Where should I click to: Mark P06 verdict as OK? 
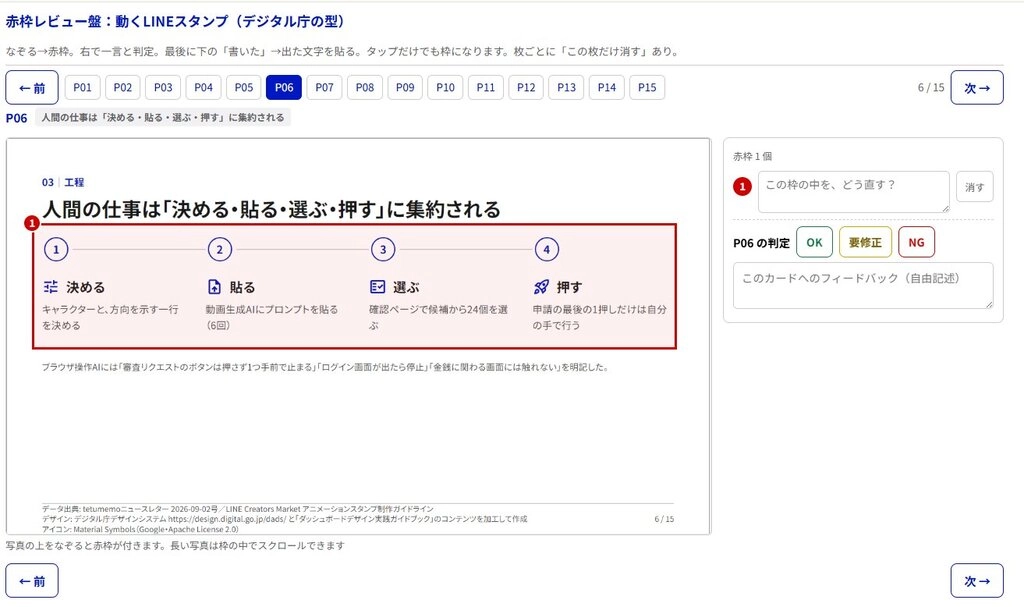tap(814, 242)
